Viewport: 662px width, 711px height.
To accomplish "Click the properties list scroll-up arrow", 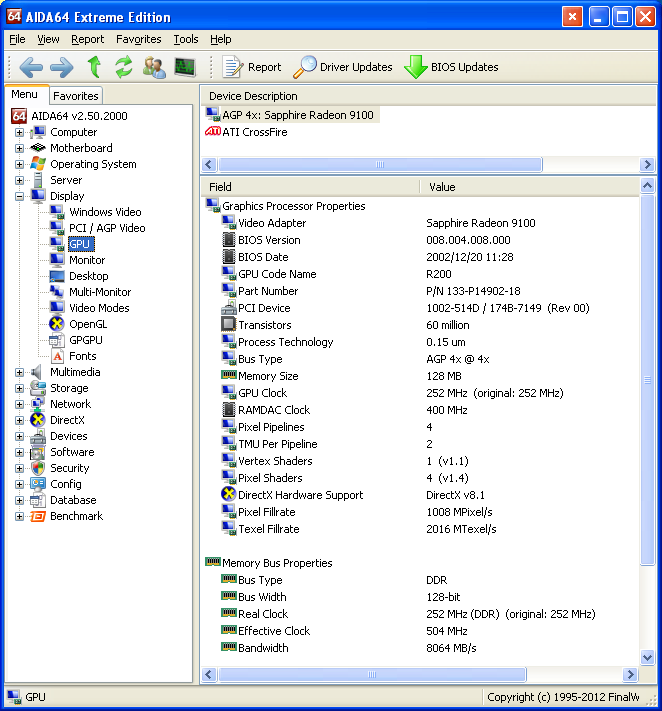I will tap(647, 186).
